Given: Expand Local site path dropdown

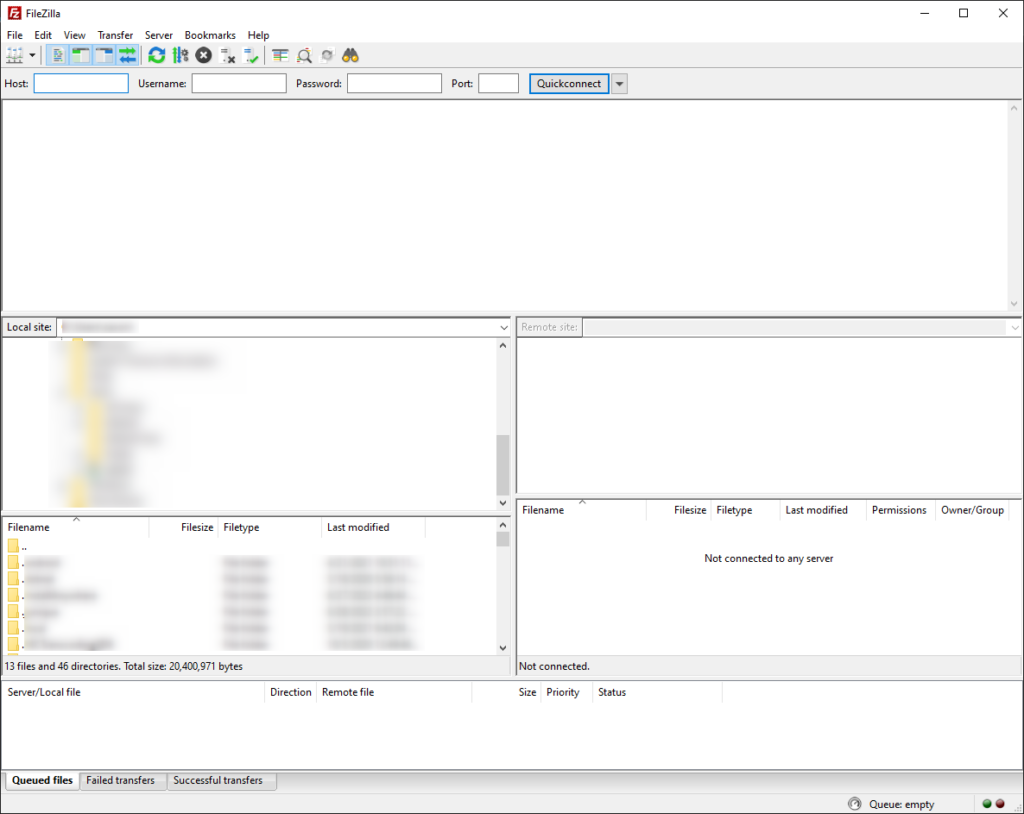Looking at the screenshot, I should pyautogui.click(x=504, y=327).
